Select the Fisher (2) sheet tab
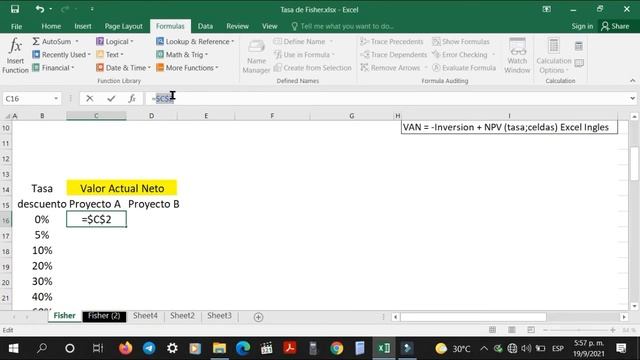This screenshot has width=640, height=360. click(x=104, y=316)
